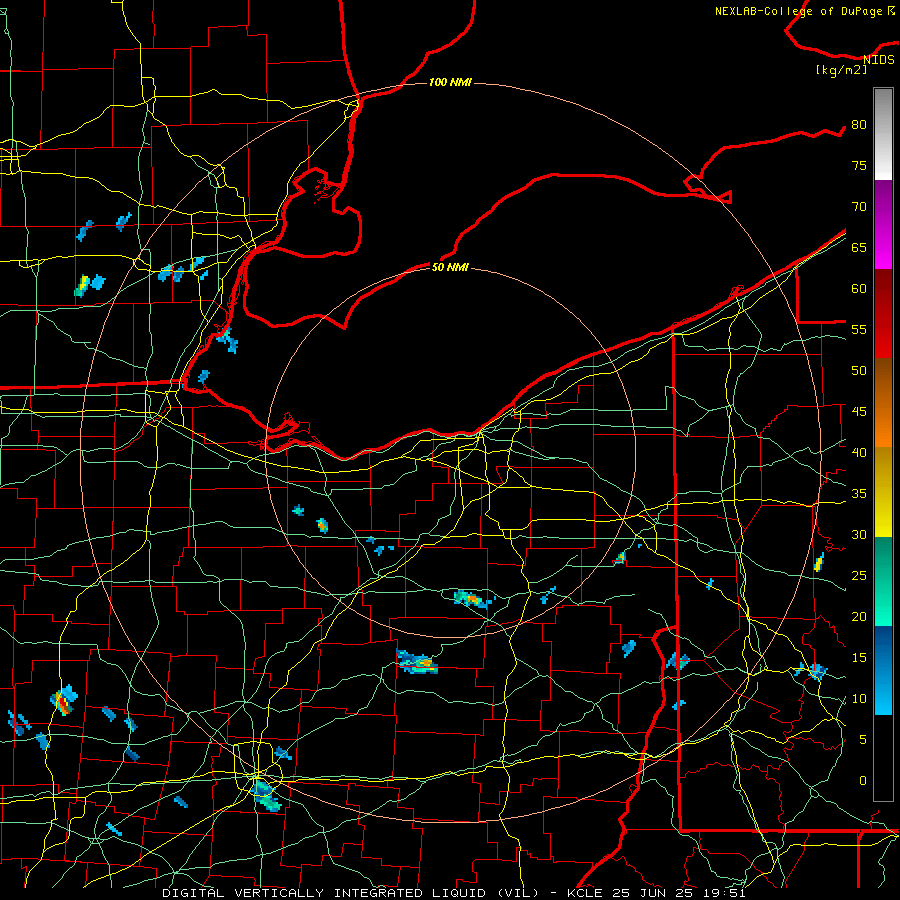Click the 65 scale value
The image size is (900, 900).
point(859,248)
